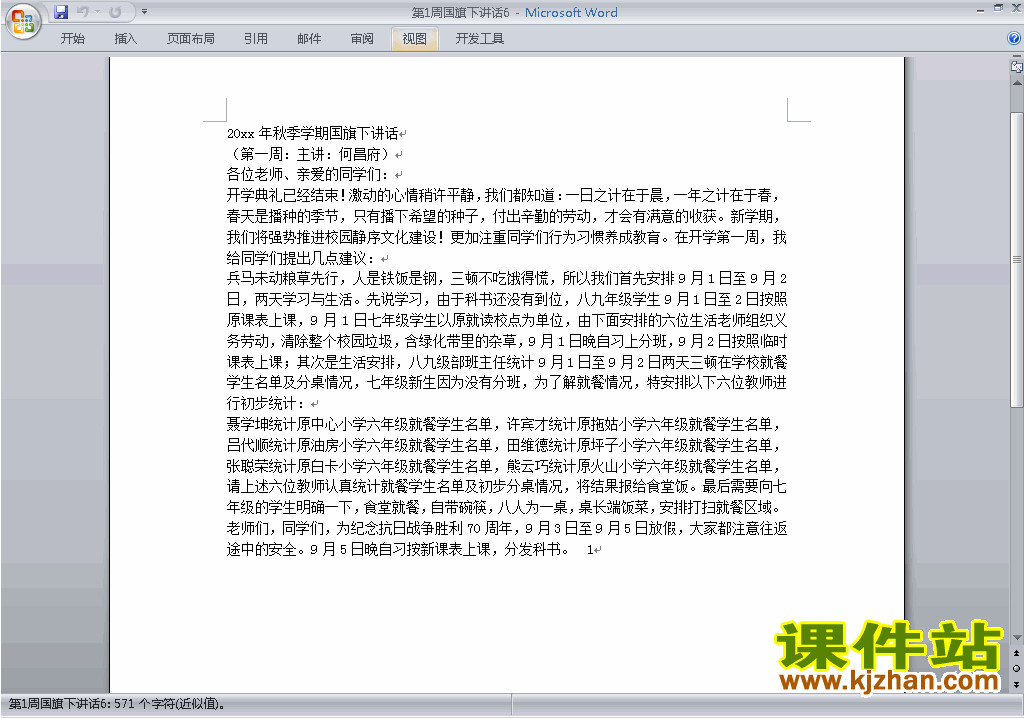This screenshot has width=1024, height=718.
Task: Click the name 张聪荣 in the document
Action: point(247,466)
